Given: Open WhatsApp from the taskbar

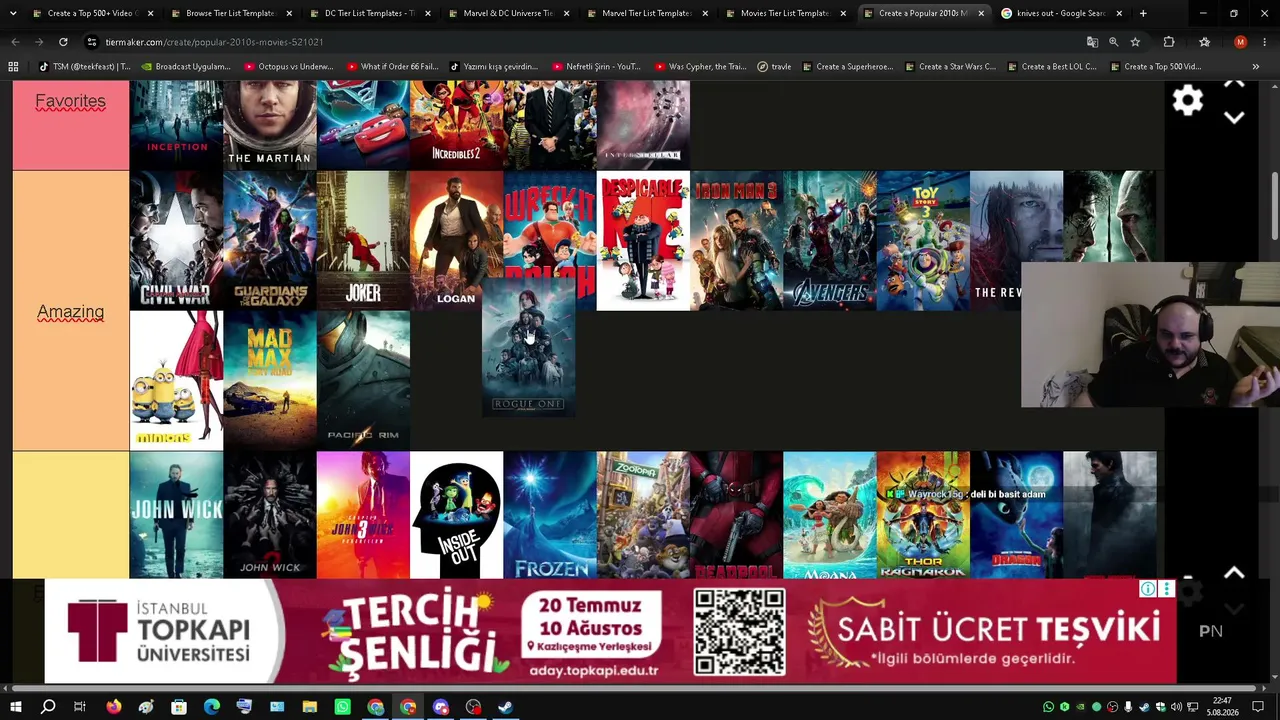Looking at the screenshot, I should [x=342, y=707].
